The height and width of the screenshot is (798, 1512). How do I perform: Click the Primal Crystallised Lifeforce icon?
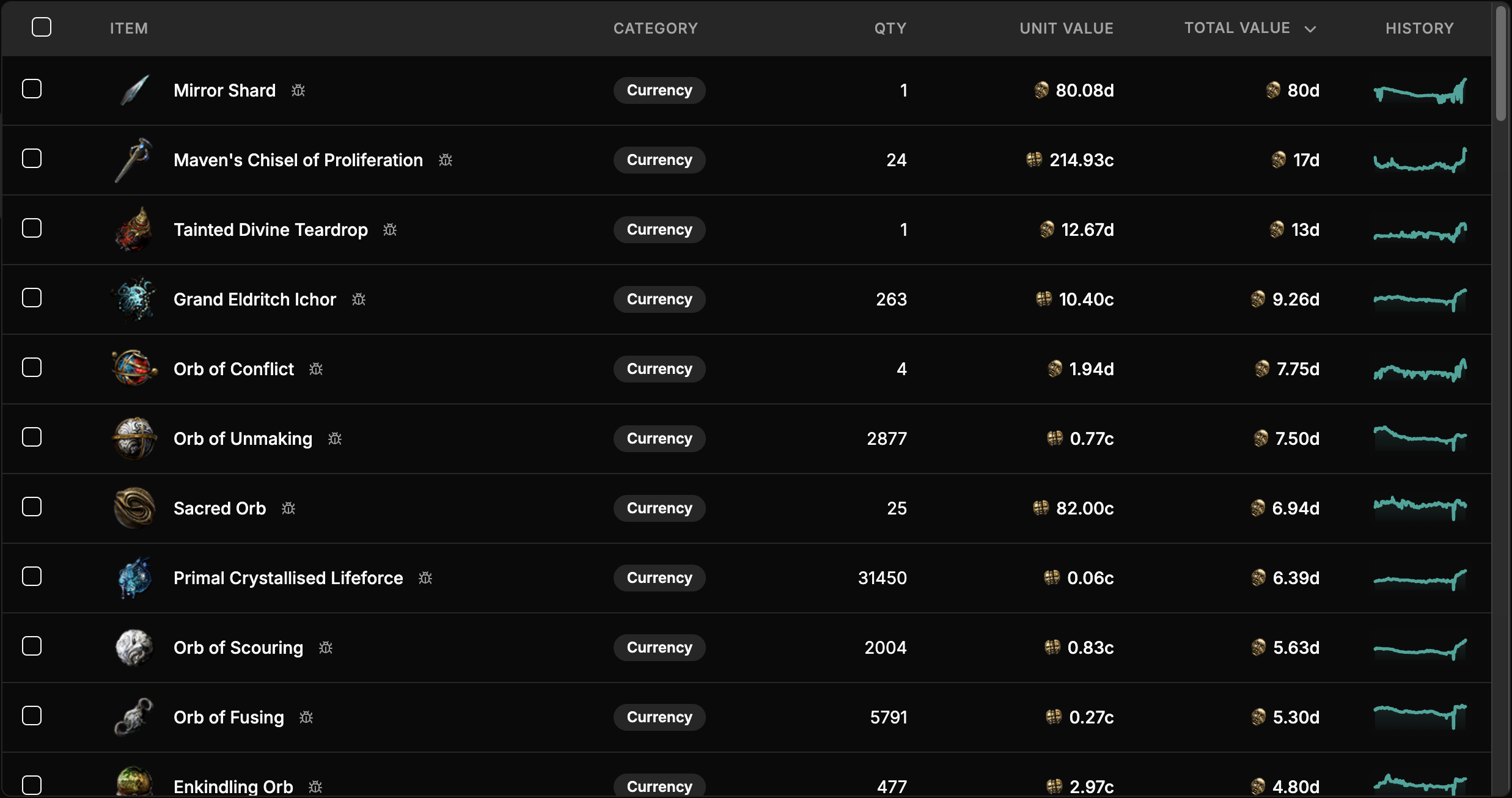pyautogui.click(x=134, y=578)
